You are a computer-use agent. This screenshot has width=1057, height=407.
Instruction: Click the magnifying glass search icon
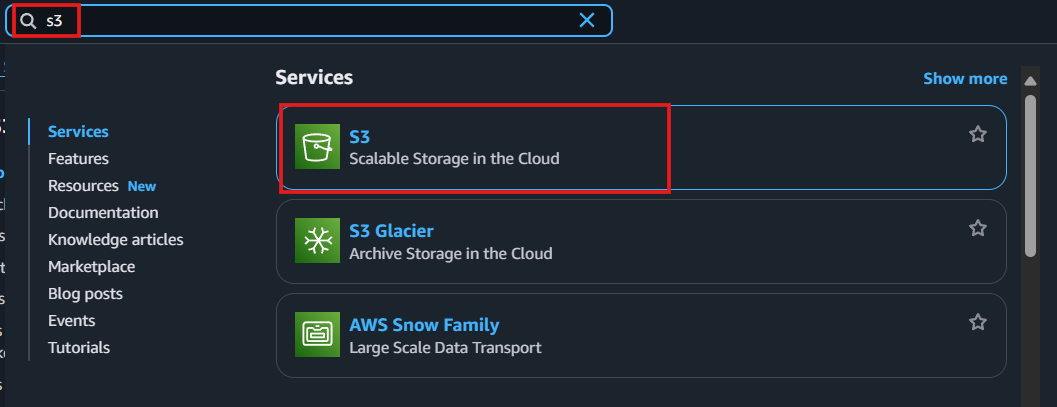point(28,21)
